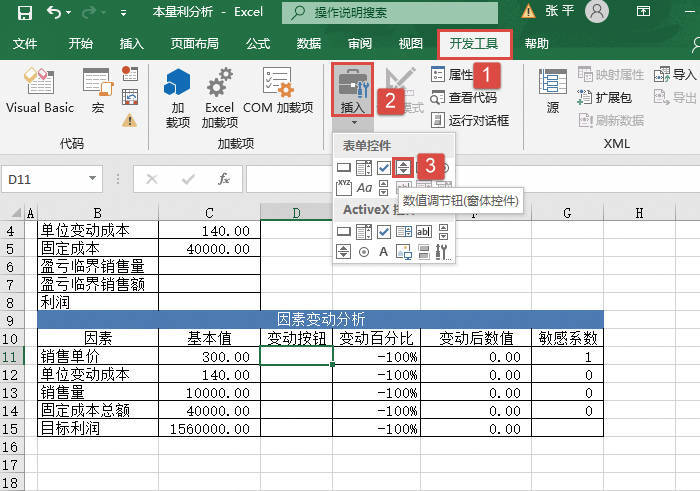Click 查看代码 button
Viewport: 700px width, 491px height.
tap(464, 97)
